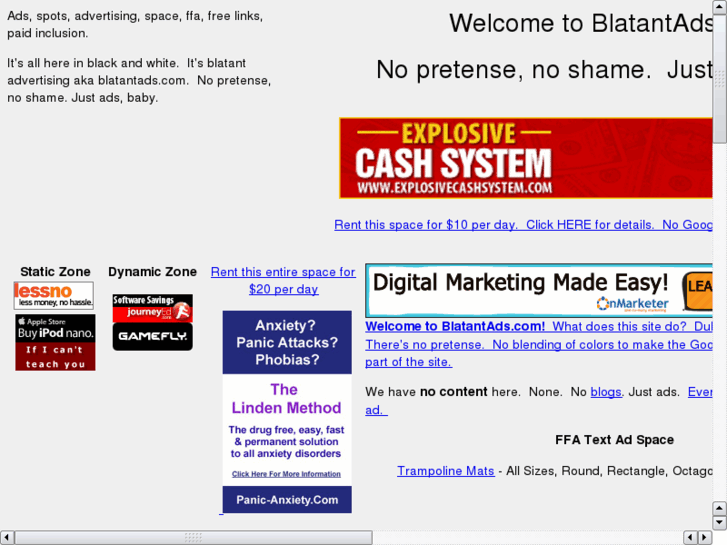Open the Panic-Anxiety.Com footer banner
Viewport: 727px width, 545px height.
[287, 500]
